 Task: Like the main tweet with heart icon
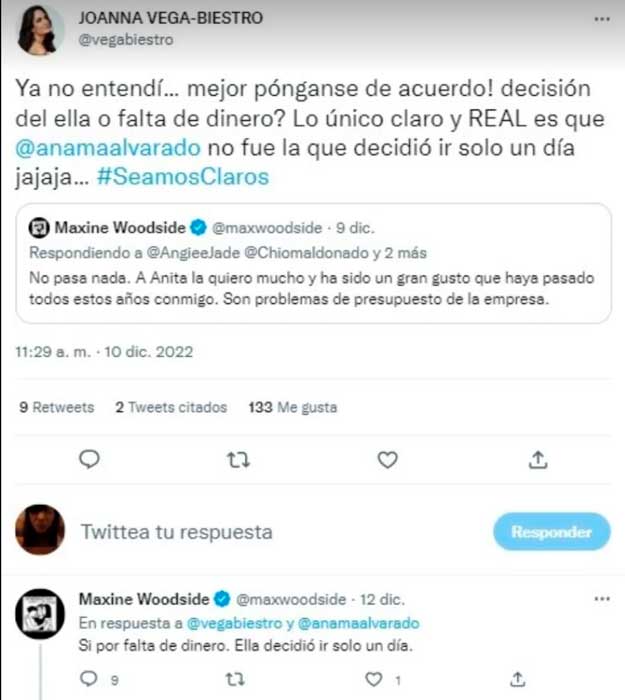coord(388,460)
